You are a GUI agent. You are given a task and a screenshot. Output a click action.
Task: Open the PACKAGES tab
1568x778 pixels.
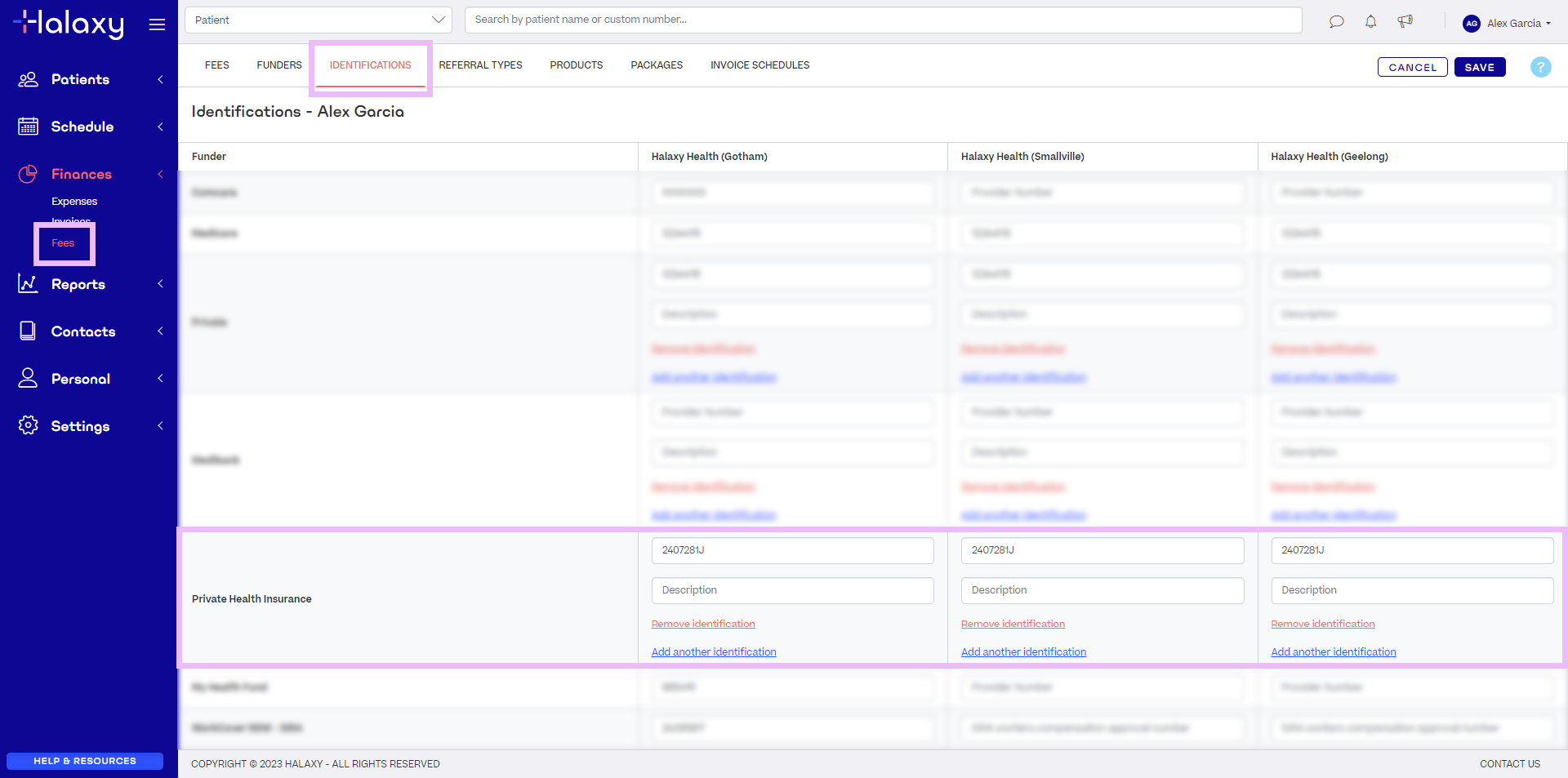click(657, 65)
